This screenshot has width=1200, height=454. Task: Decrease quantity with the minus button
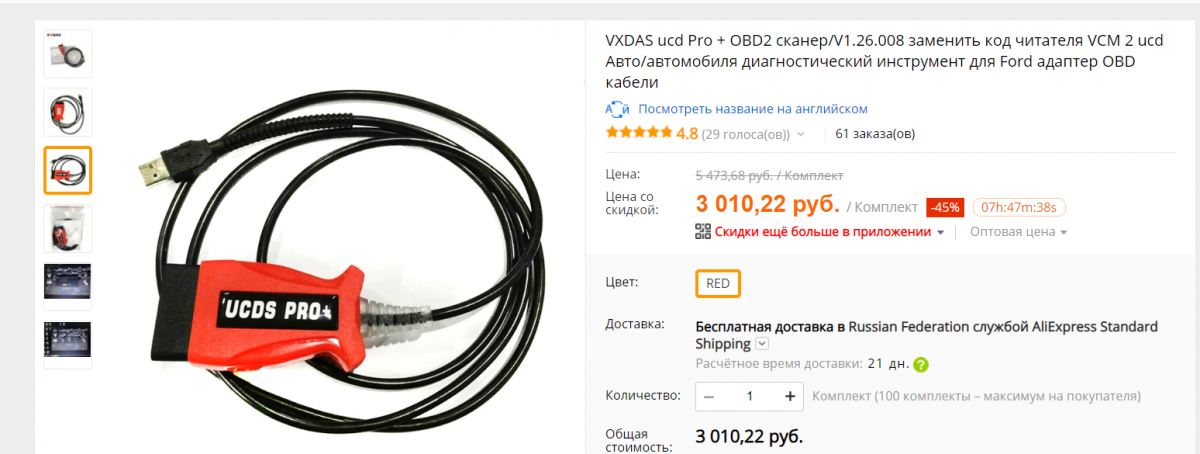pos(709,397)
